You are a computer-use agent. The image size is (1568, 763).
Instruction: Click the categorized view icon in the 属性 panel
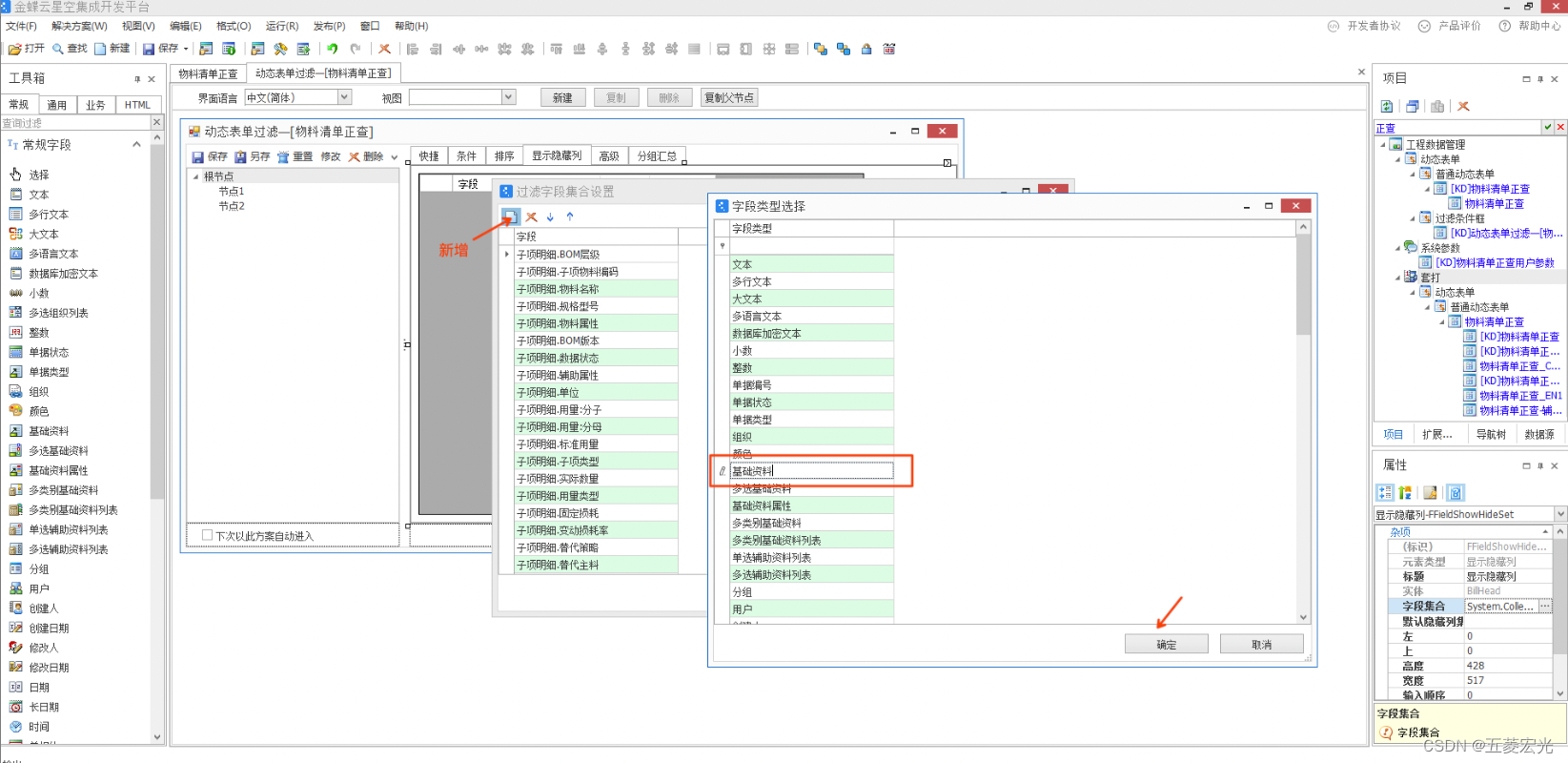(1385, 492)
